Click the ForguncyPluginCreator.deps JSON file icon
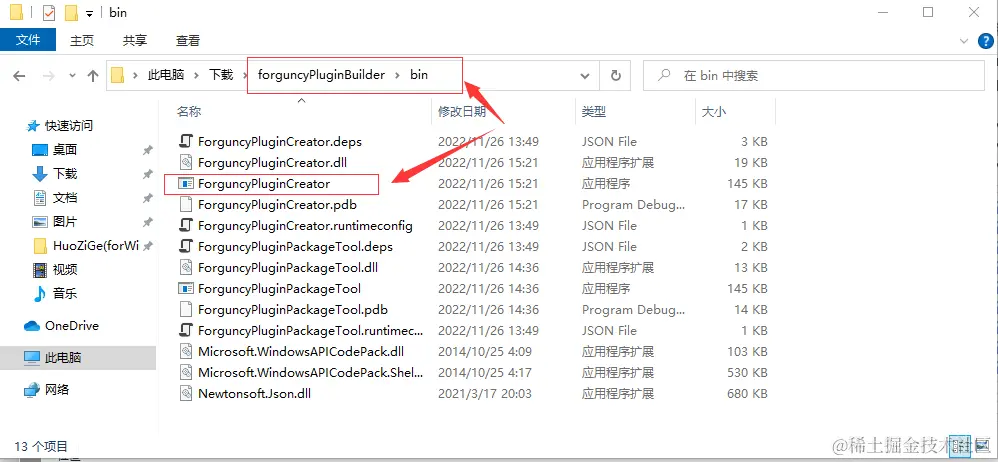This screenshot has height=462, width=998. [x=185, y=141]
